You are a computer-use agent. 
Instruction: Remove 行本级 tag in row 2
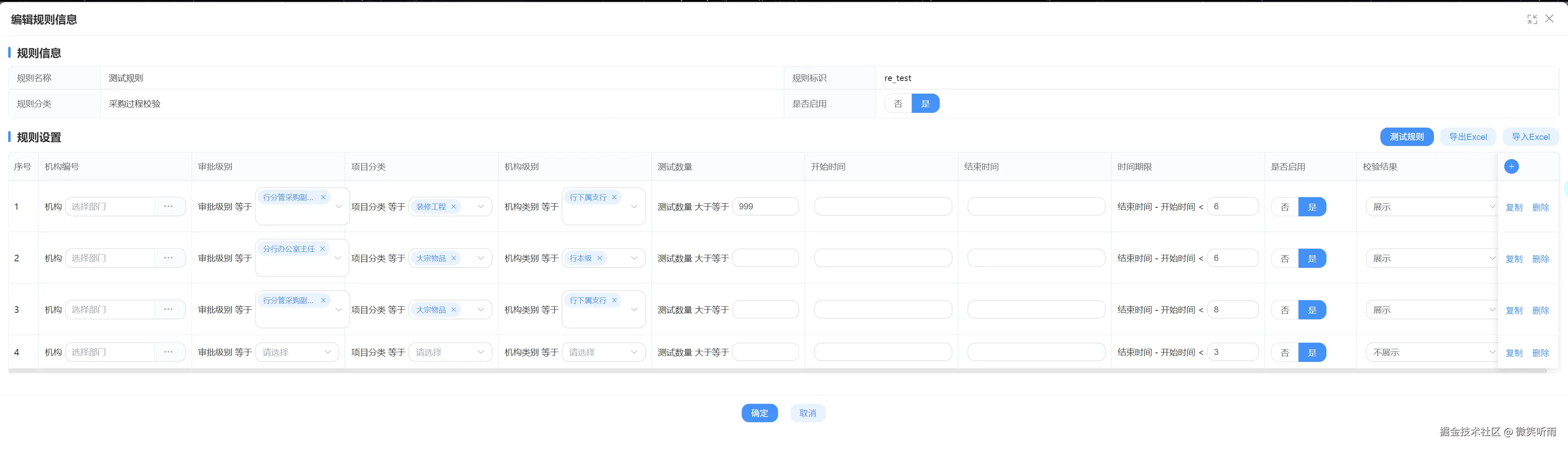pos(600,258)
